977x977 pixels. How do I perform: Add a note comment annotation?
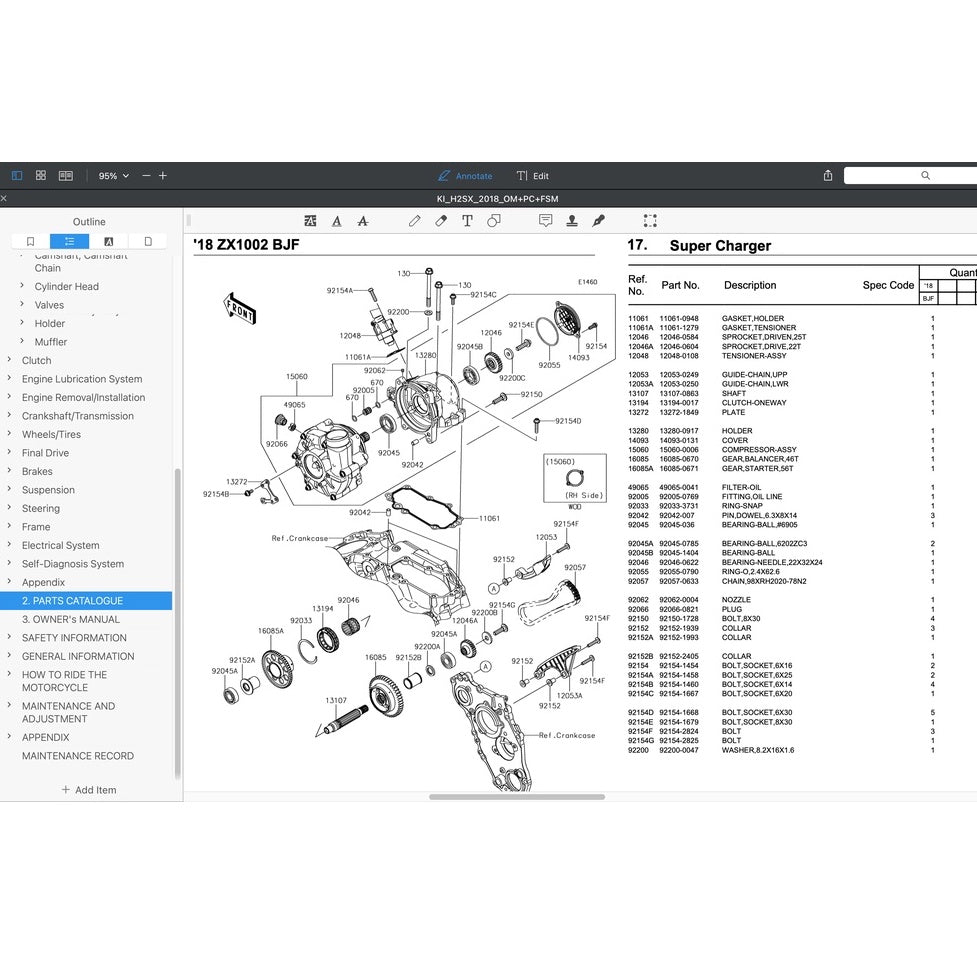pyautogui.click(x=546, y=223)
